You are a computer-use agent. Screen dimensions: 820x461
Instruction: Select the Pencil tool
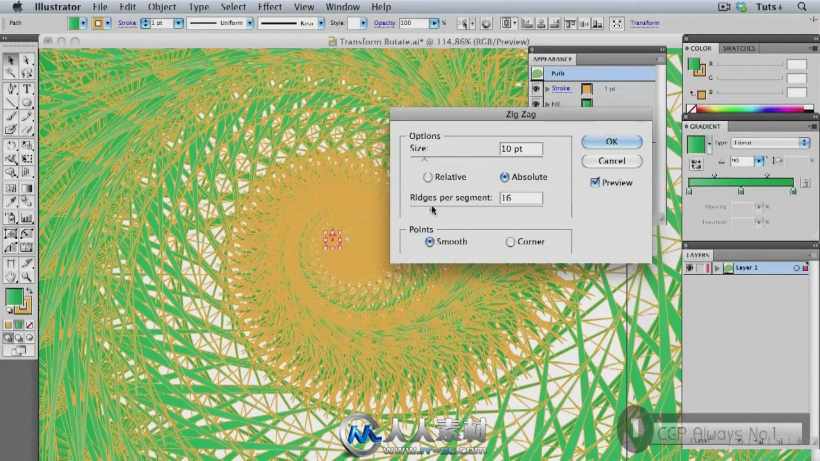[27, 116]
